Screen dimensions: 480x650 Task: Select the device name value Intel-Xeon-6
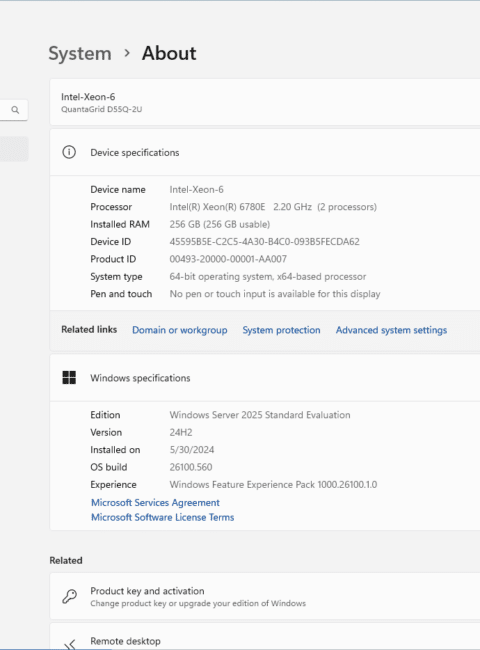coord(196,189)
